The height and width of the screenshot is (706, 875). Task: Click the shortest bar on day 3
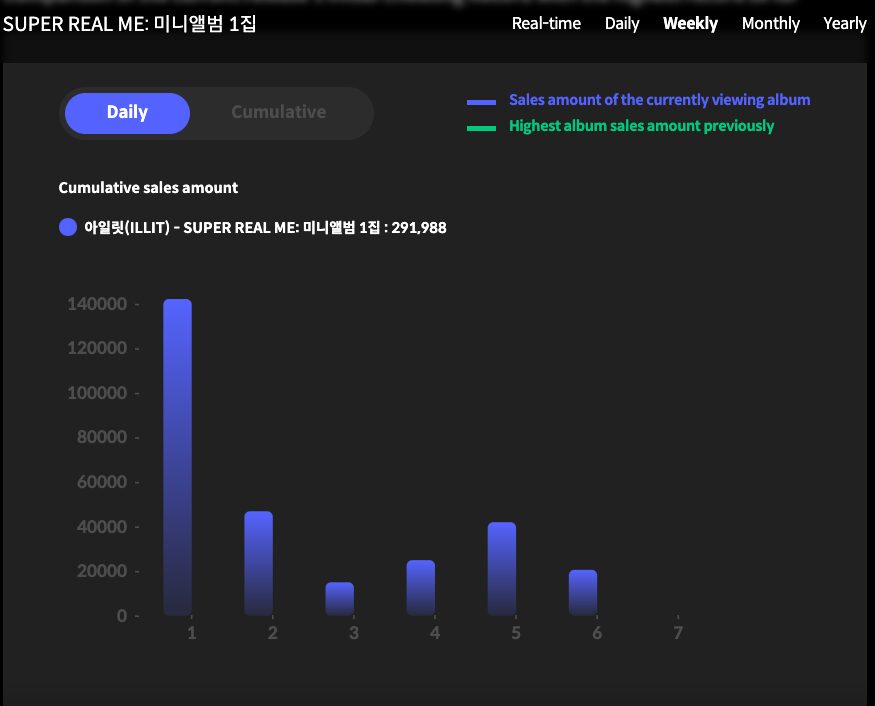pos(339,600)
